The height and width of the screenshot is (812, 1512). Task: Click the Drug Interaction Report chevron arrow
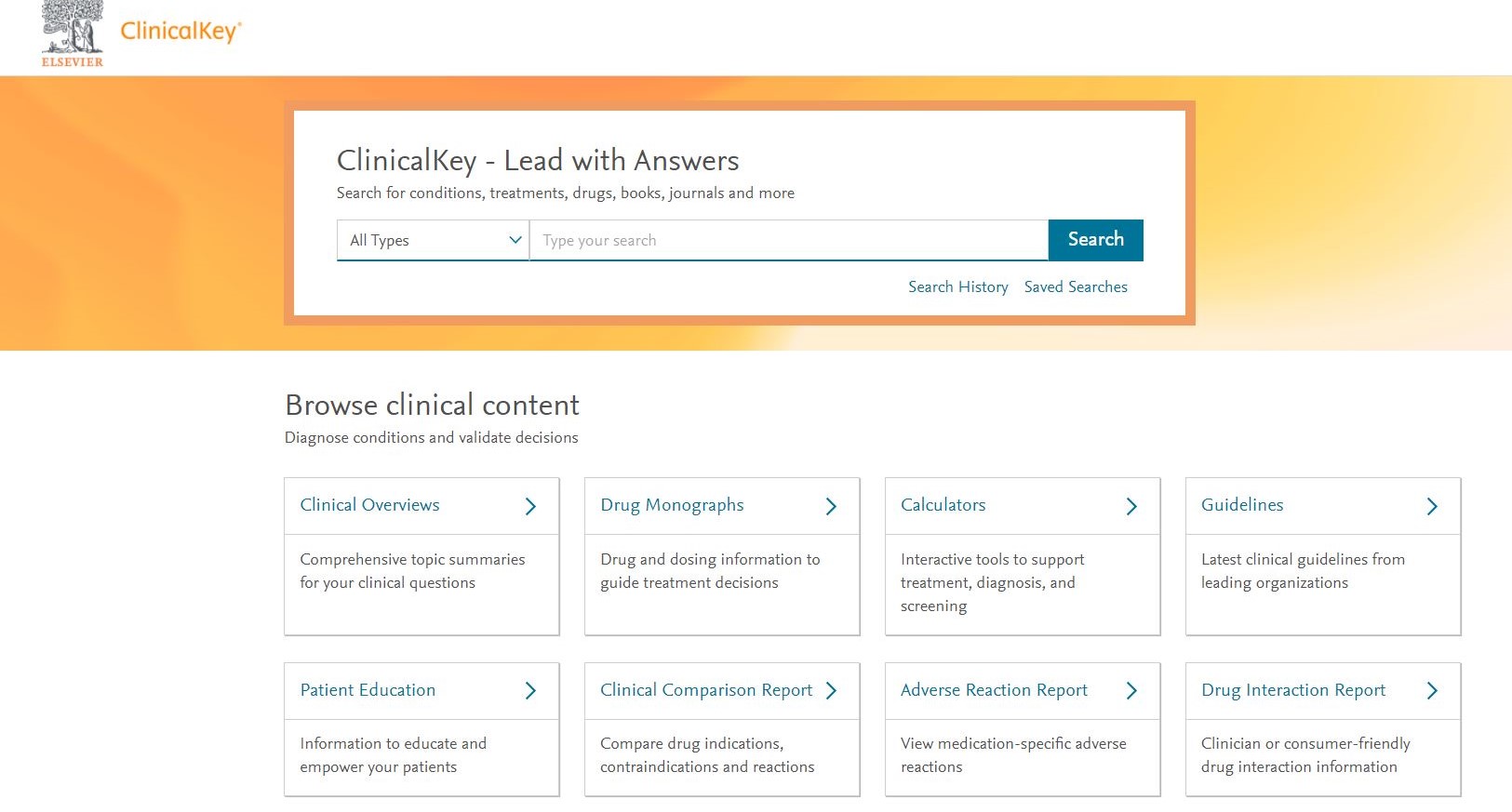tap(1432, 690)
